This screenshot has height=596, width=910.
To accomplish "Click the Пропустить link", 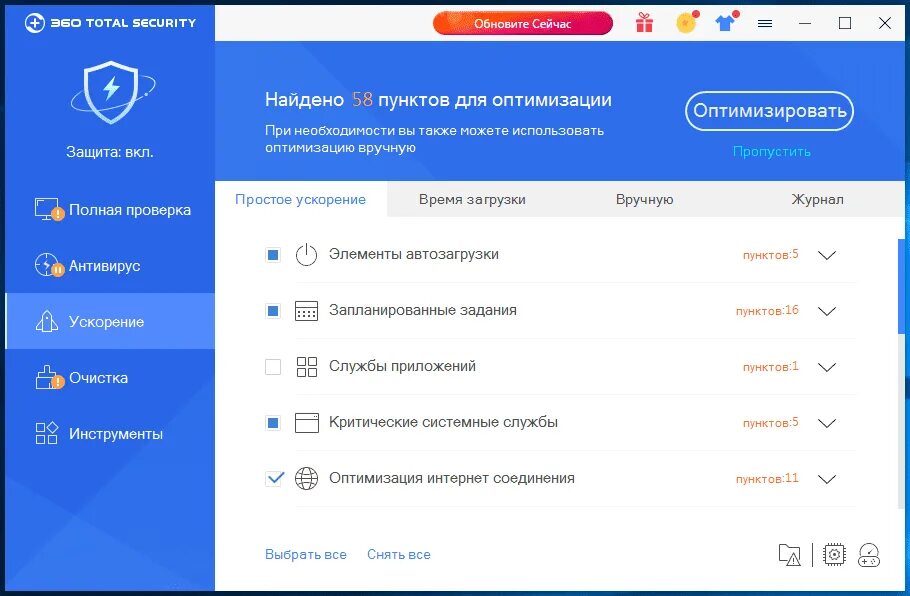I will pos(771,151).
